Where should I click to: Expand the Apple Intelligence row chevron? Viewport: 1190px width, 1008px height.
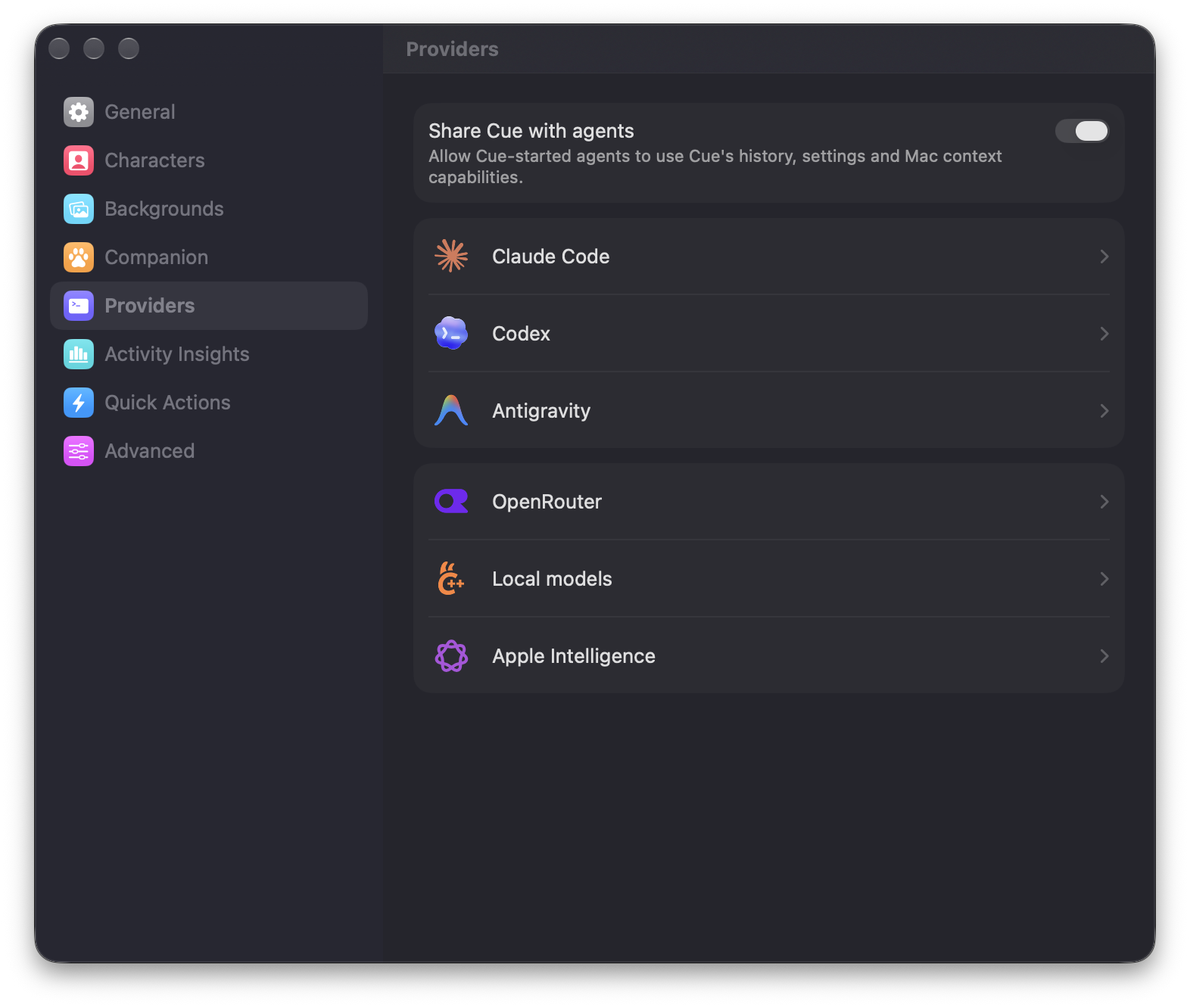pyautogui.click(x=1104, y=656)
